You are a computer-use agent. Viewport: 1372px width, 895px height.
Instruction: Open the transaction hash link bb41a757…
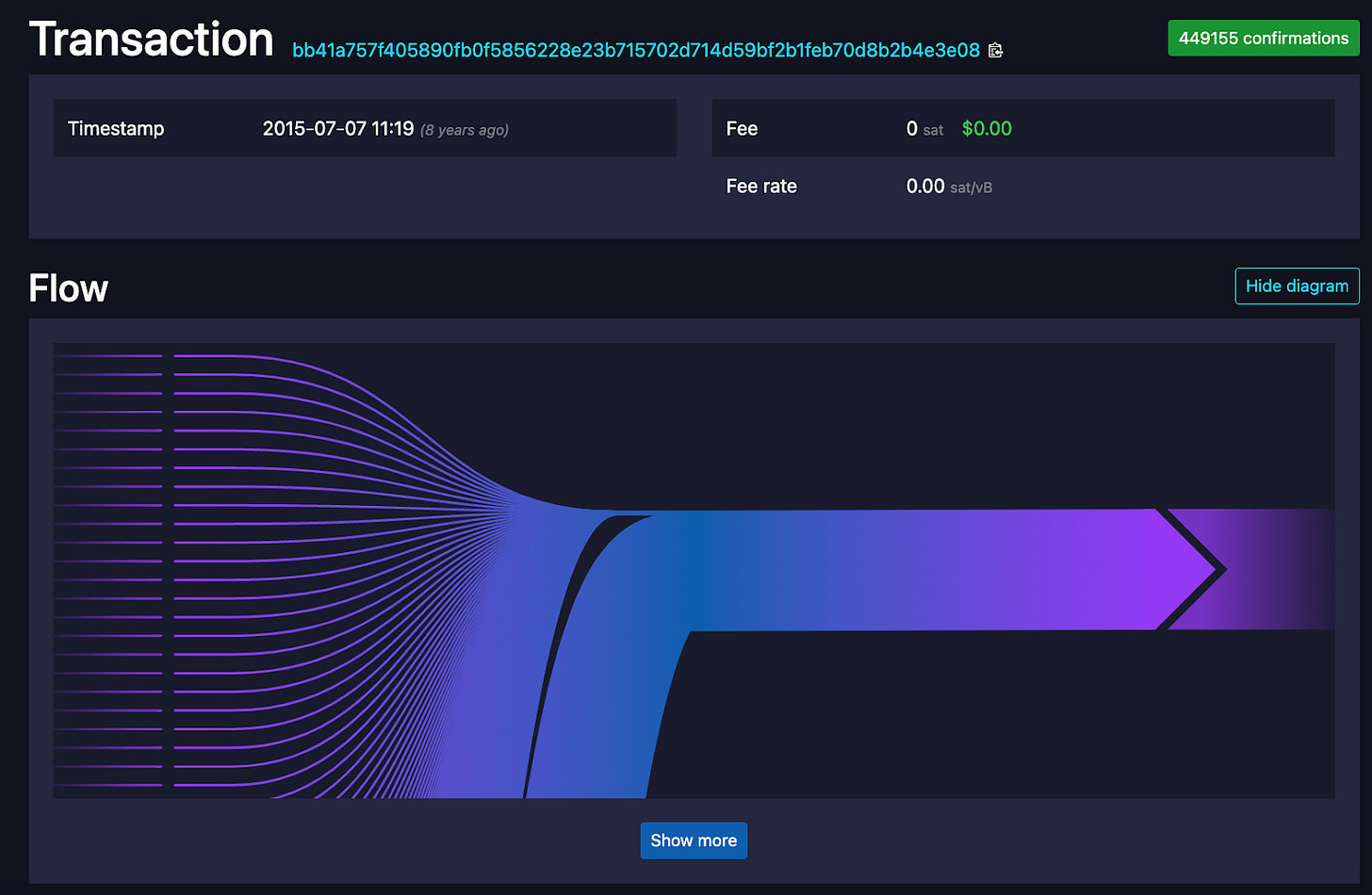tap(636, 51)
